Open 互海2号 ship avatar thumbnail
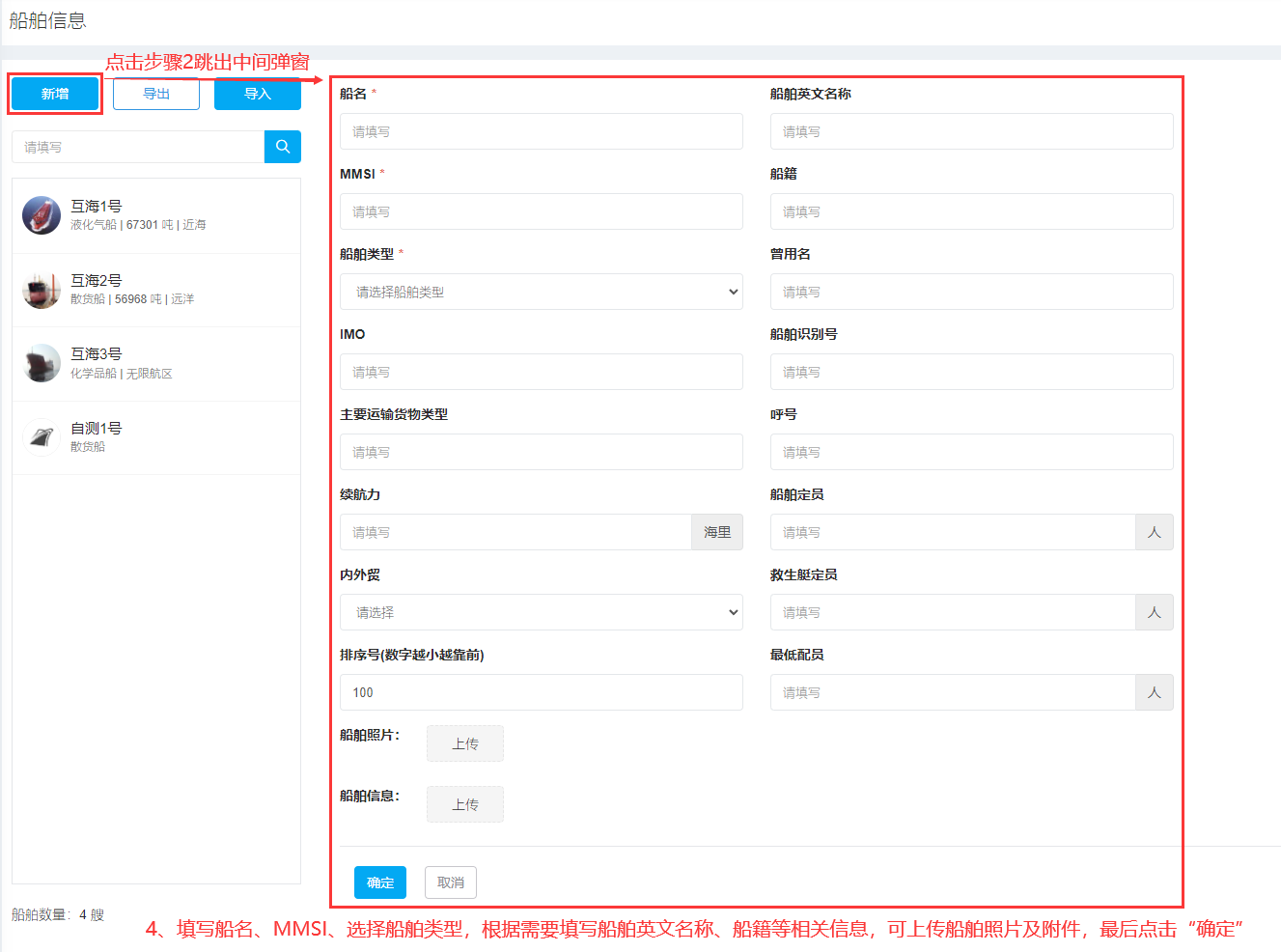 [42, 290]
